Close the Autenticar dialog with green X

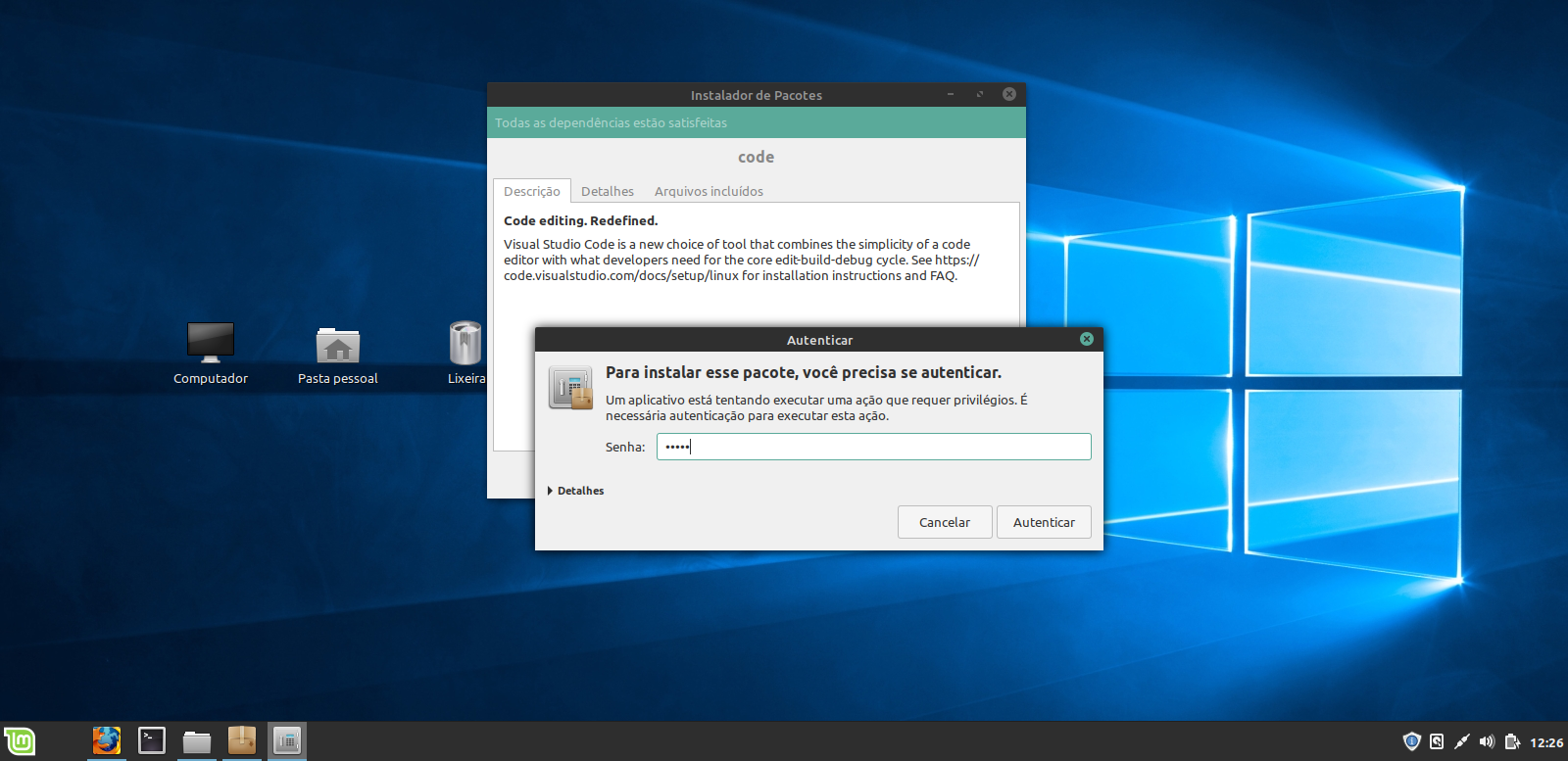[x=1087, y=339]
